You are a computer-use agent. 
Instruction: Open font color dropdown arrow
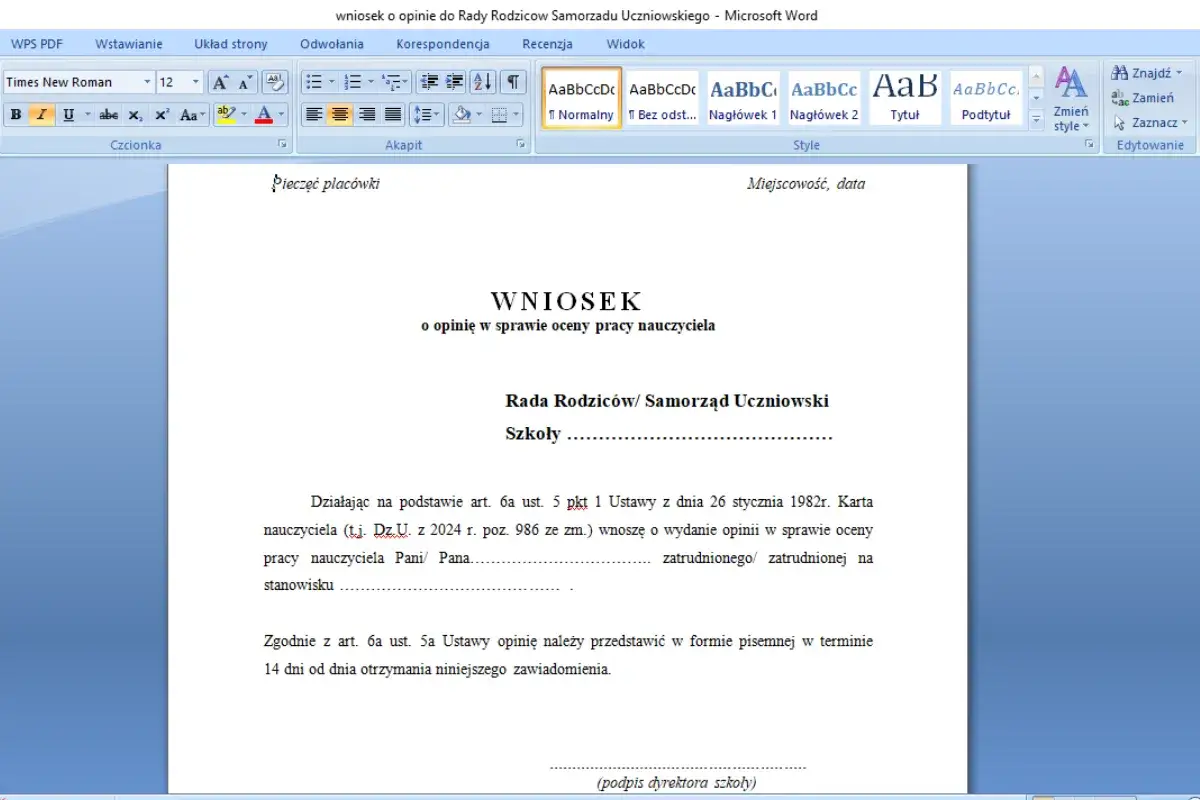click(x=282, y=115)
